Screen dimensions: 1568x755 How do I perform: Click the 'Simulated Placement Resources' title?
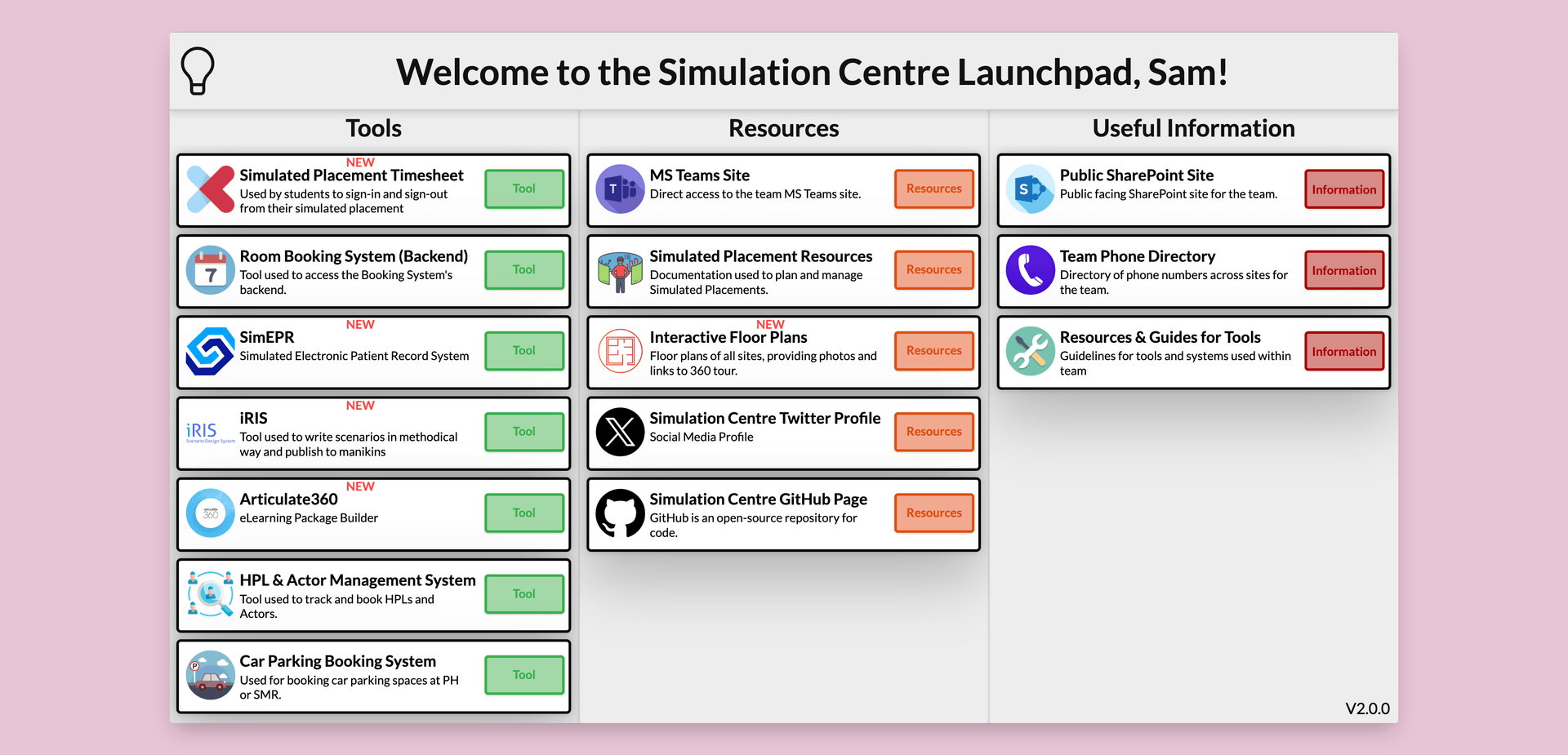(761, 256)
